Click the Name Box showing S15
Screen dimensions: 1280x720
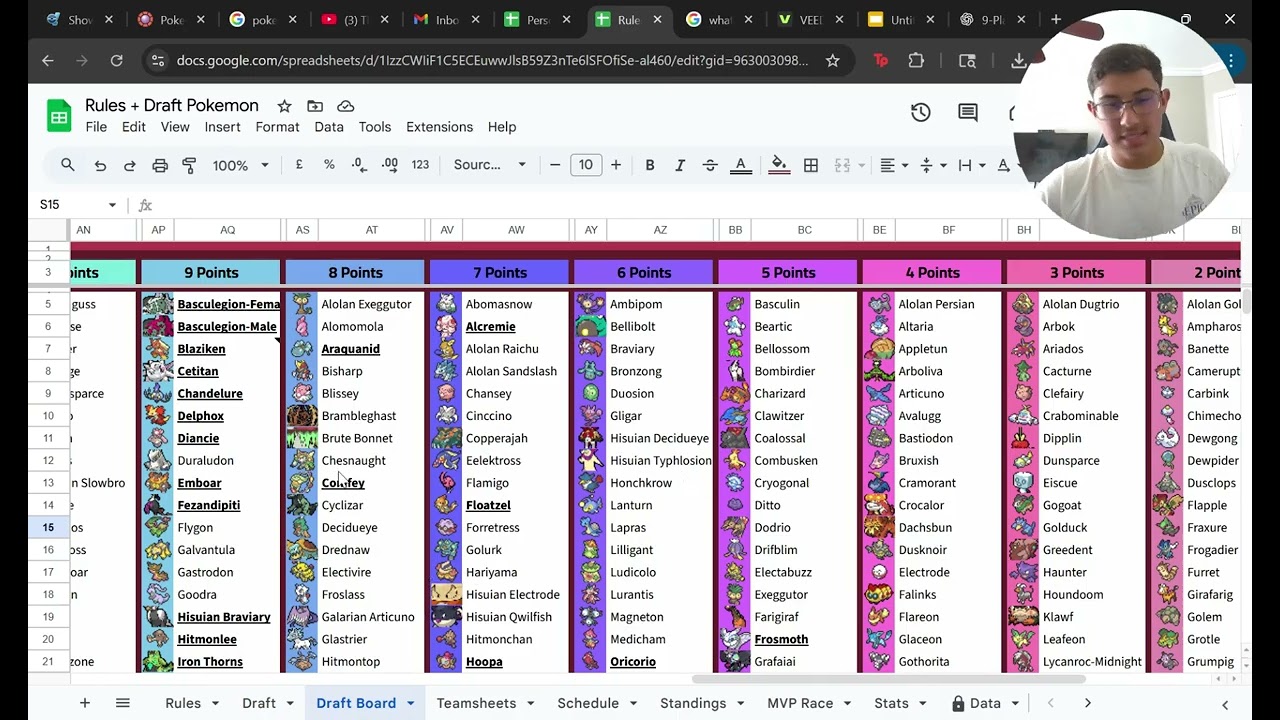pyautogui.click(x=78, y=204)
